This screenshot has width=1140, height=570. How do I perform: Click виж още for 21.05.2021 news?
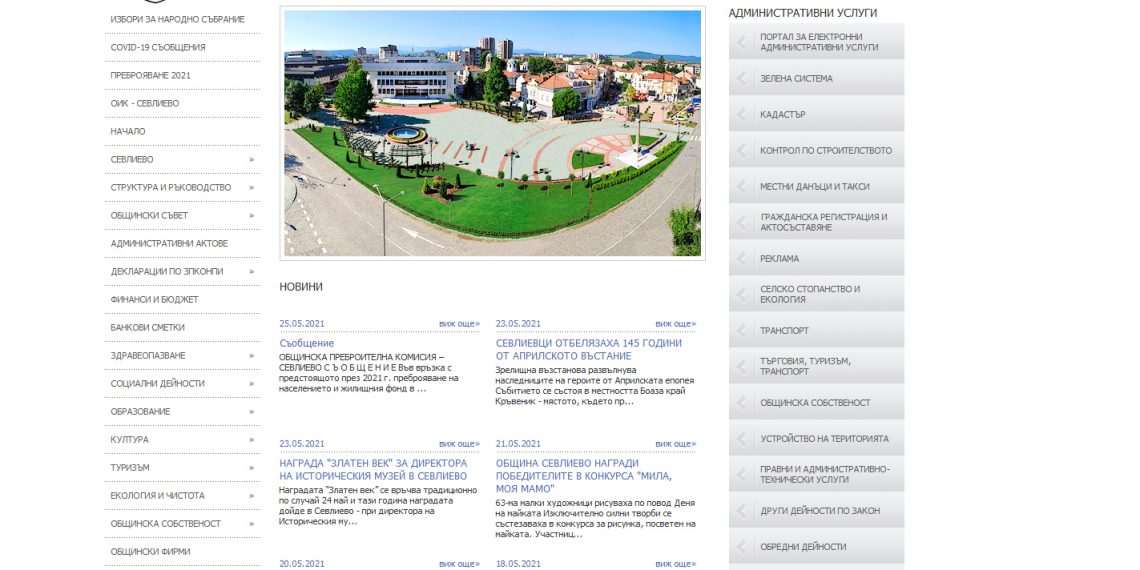(x=675, y=444)
